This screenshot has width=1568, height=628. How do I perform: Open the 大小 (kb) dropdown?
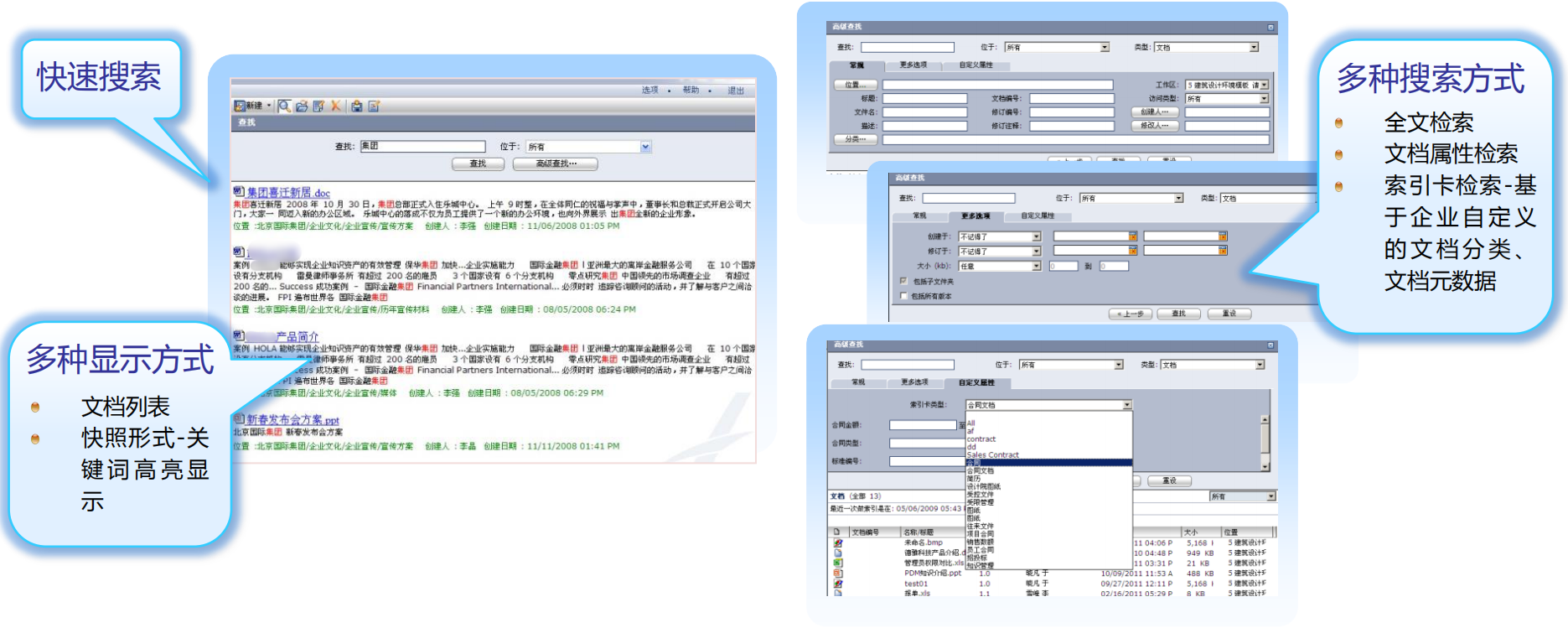click(x=1036, y=266)
